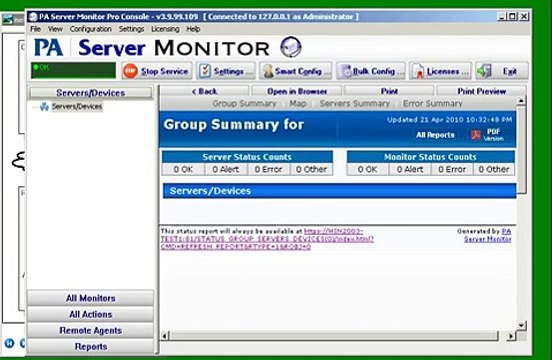552x360 pixels.
Task: Click the status report URL link
Action: (267, 239)
